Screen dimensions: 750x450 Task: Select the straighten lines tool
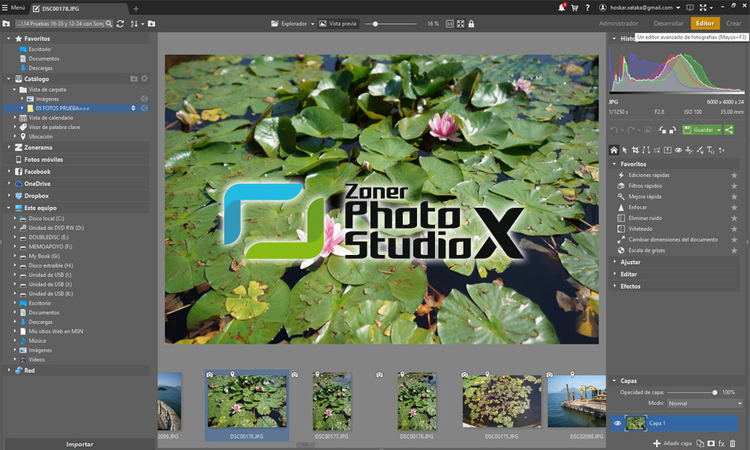646,150
